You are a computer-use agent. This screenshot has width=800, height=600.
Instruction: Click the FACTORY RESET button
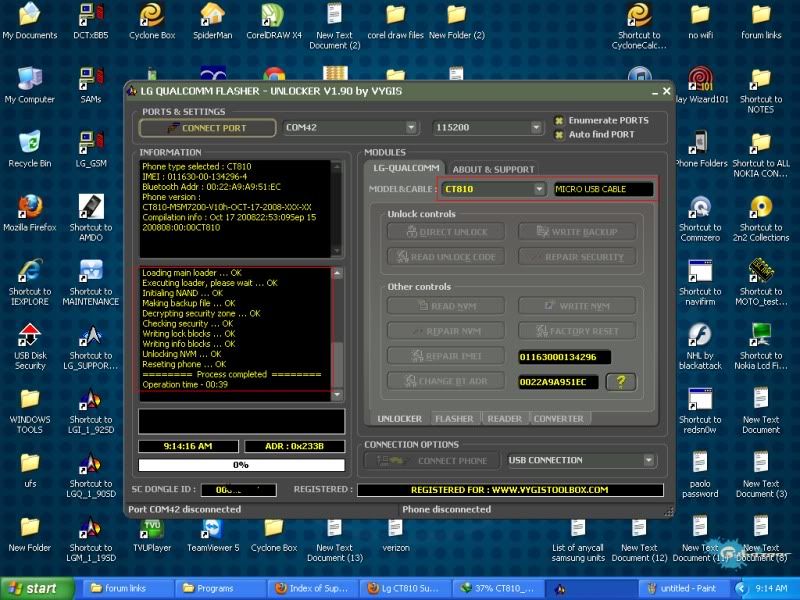577,331
